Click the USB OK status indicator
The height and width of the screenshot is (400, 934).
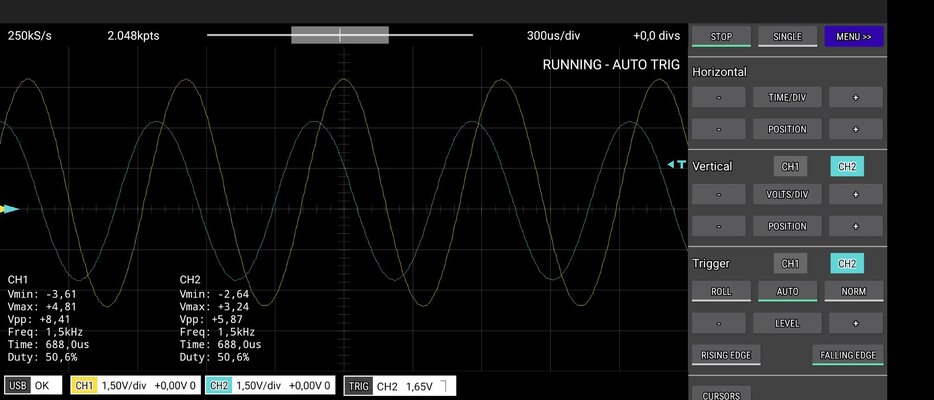coord(33,386)
